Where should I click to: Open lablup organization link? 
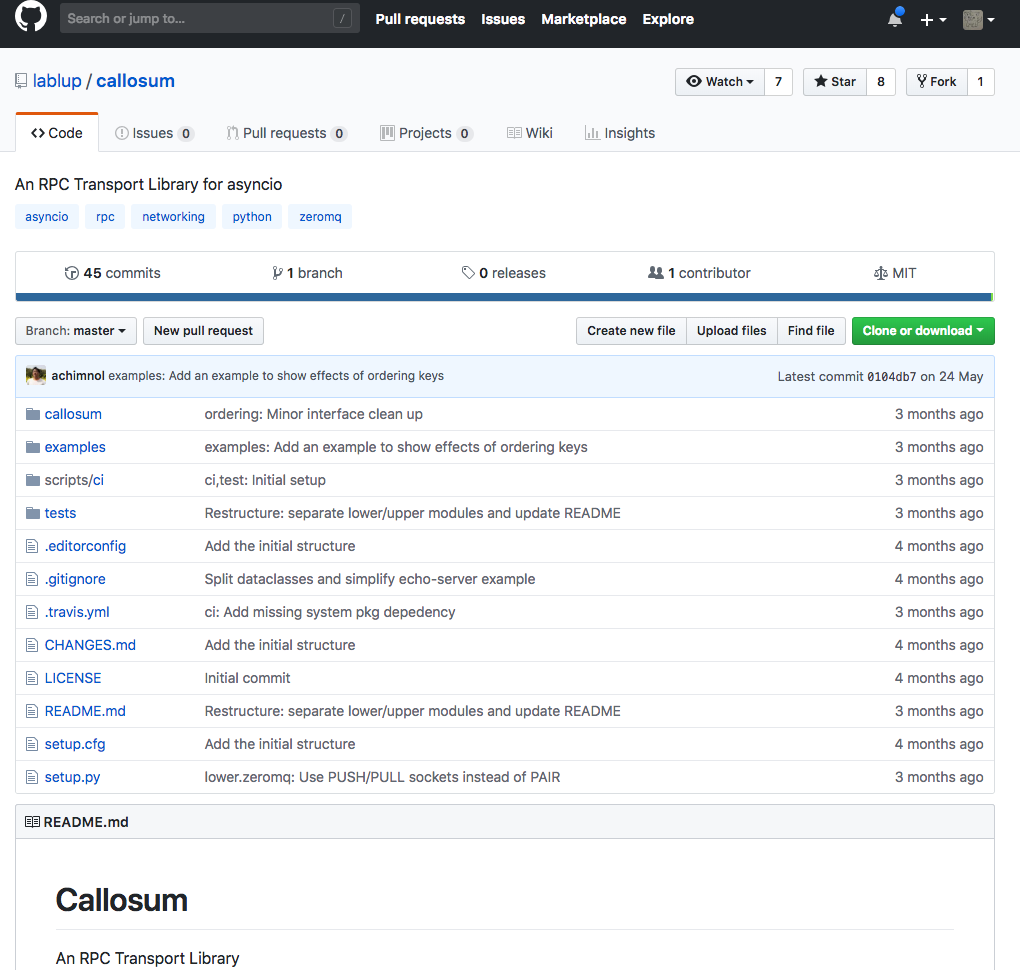[57, 81]
